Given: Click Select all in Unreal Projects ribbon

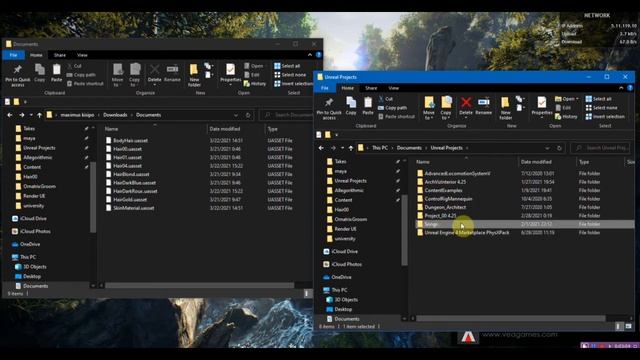Looking at the screenshot, I should pos(598,99).
